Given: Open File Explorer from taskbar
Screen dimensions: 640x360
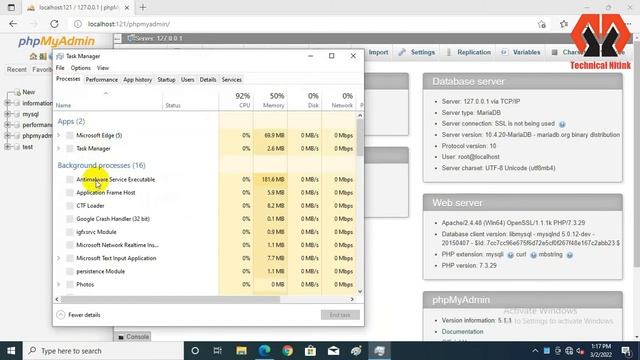Looking at the screenshot, I should point(241,351).
